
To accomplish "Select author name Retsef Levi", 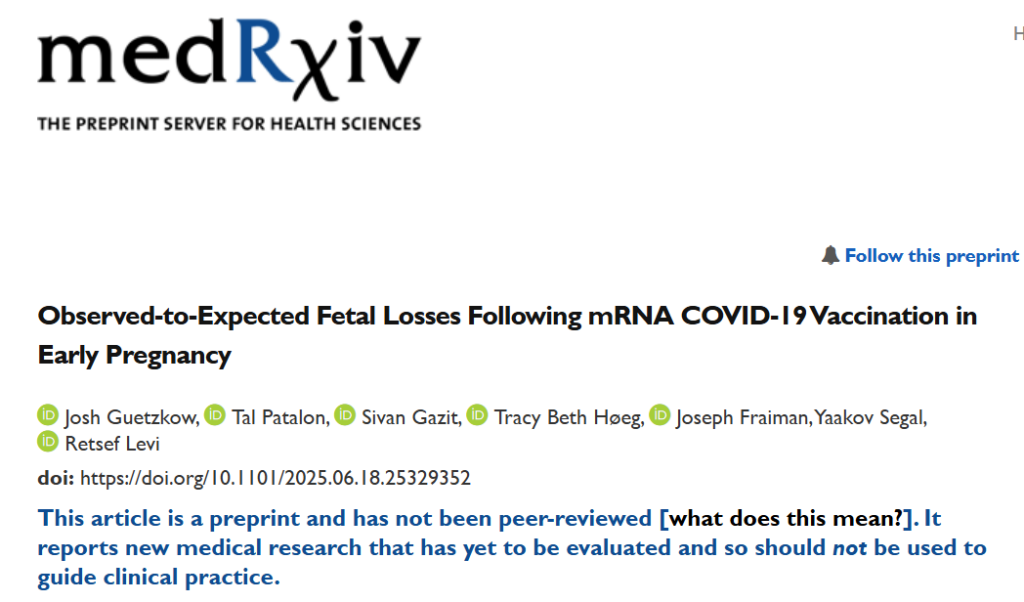I will (x=112, y=443).
